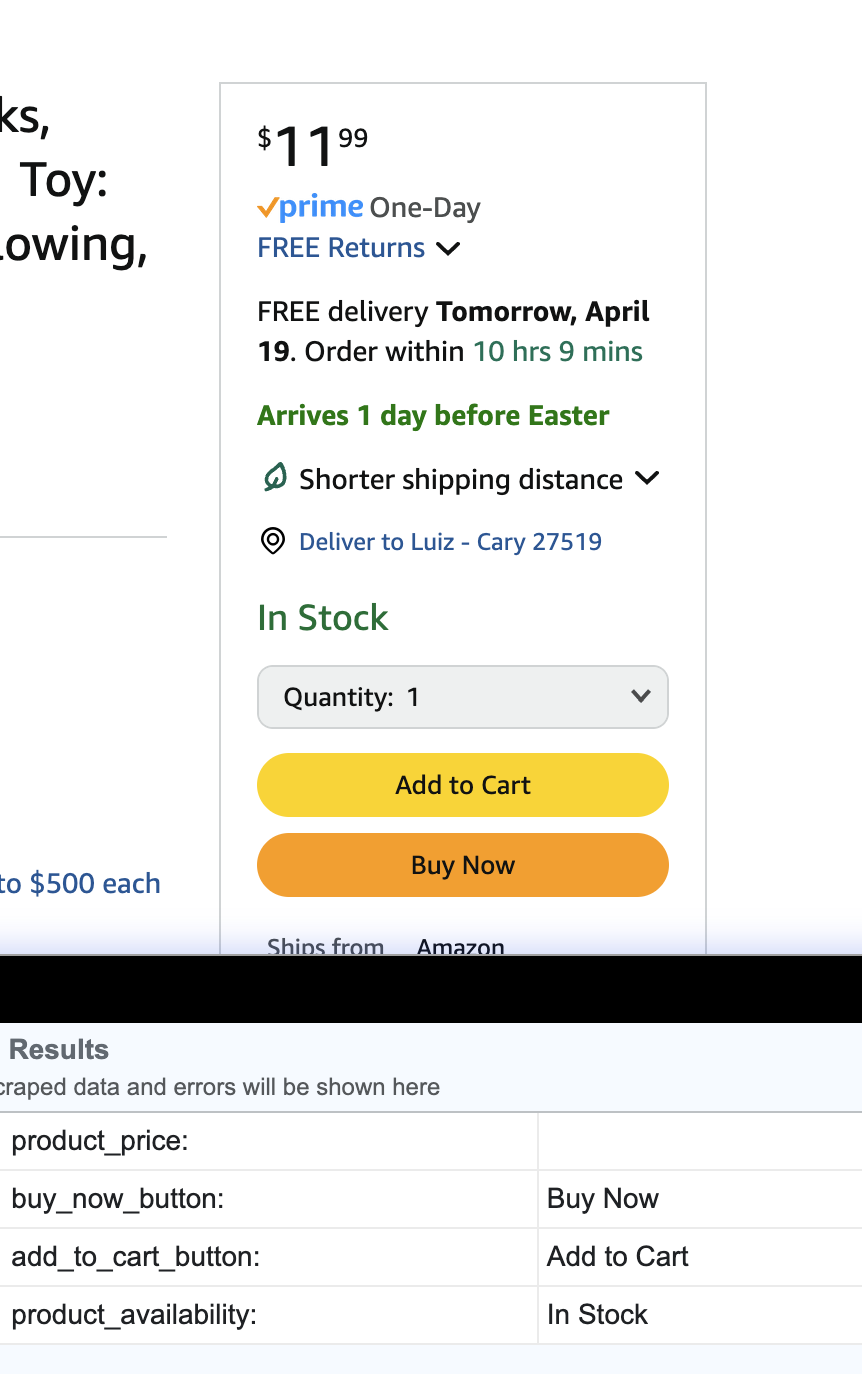Expand Shorter shipping distance details
This screenshot has height=1374, width=862.
[x=647, y=478]
